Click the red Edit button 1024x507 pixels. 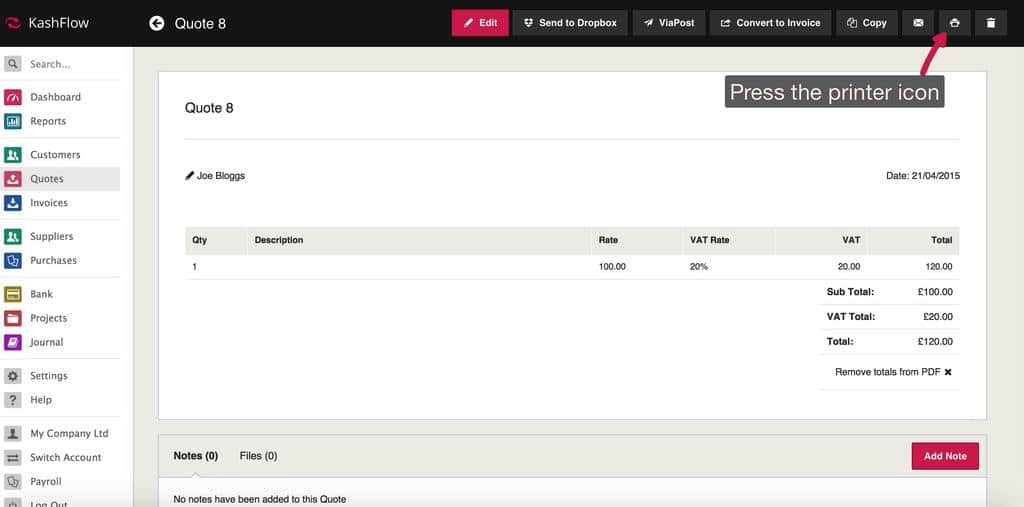480,23
